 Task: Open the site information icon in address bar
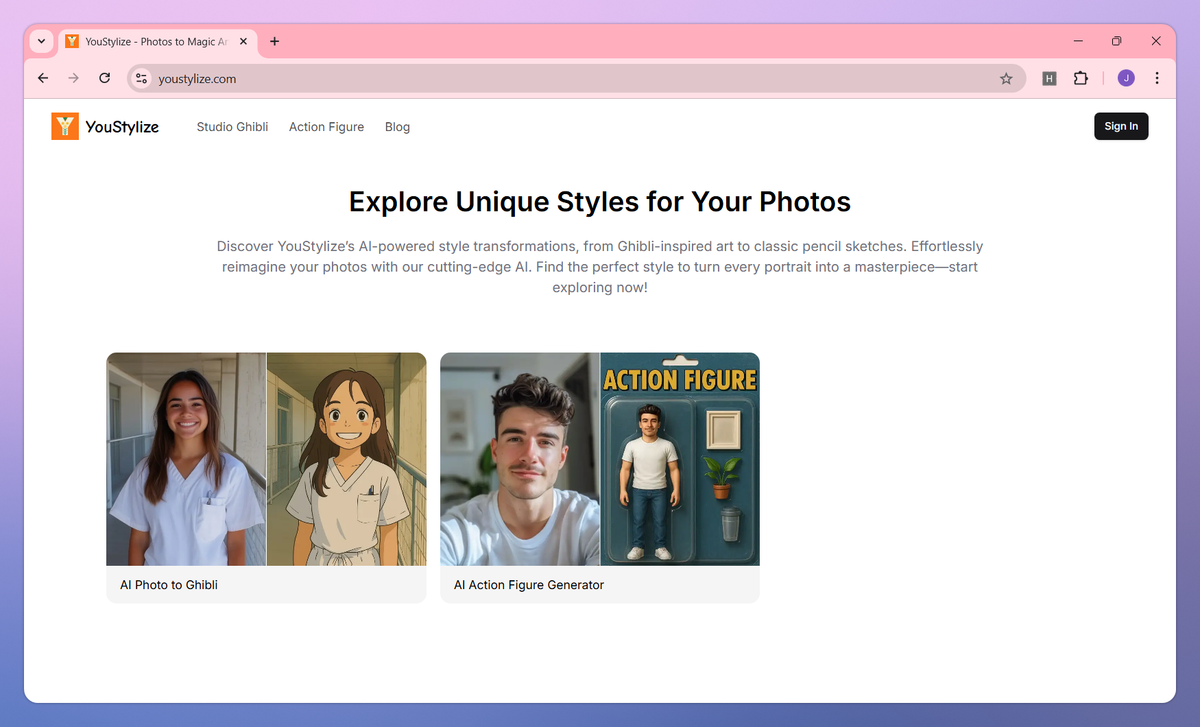pos(142,78)
